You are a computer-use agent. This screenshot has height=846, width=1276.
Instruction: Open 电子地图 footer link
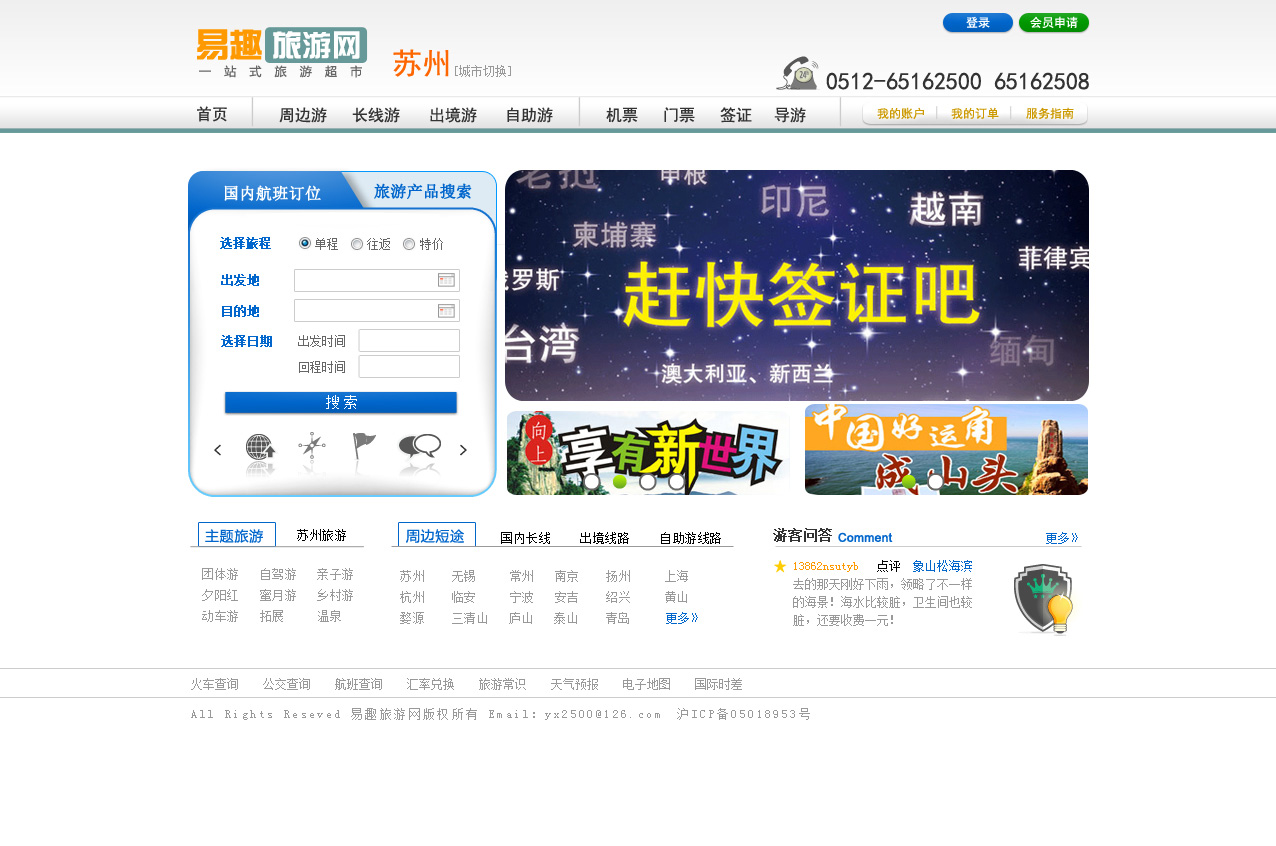pyautogui.click(x=647, y=685)
